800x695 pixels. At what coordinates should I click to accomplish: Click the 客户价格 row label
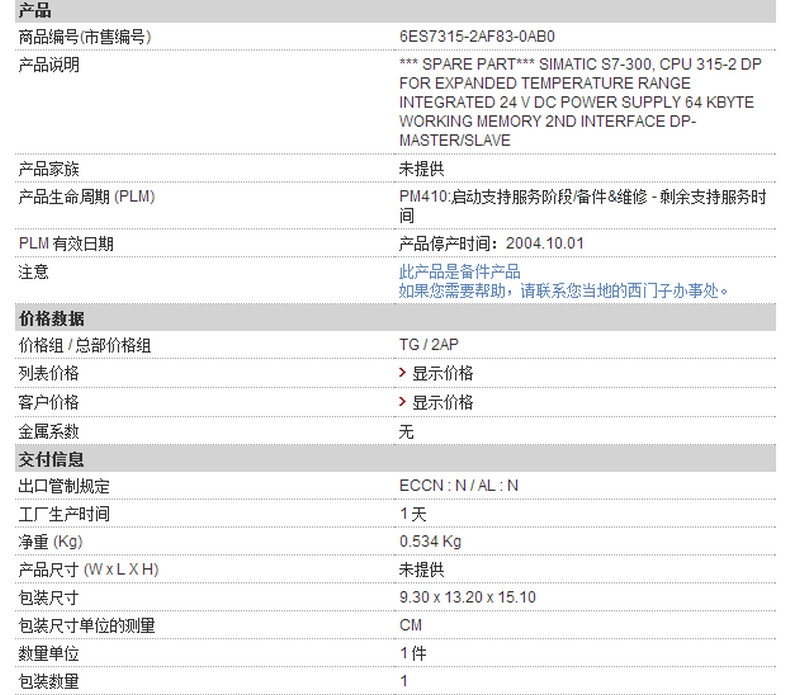click(x=49, y=402)
